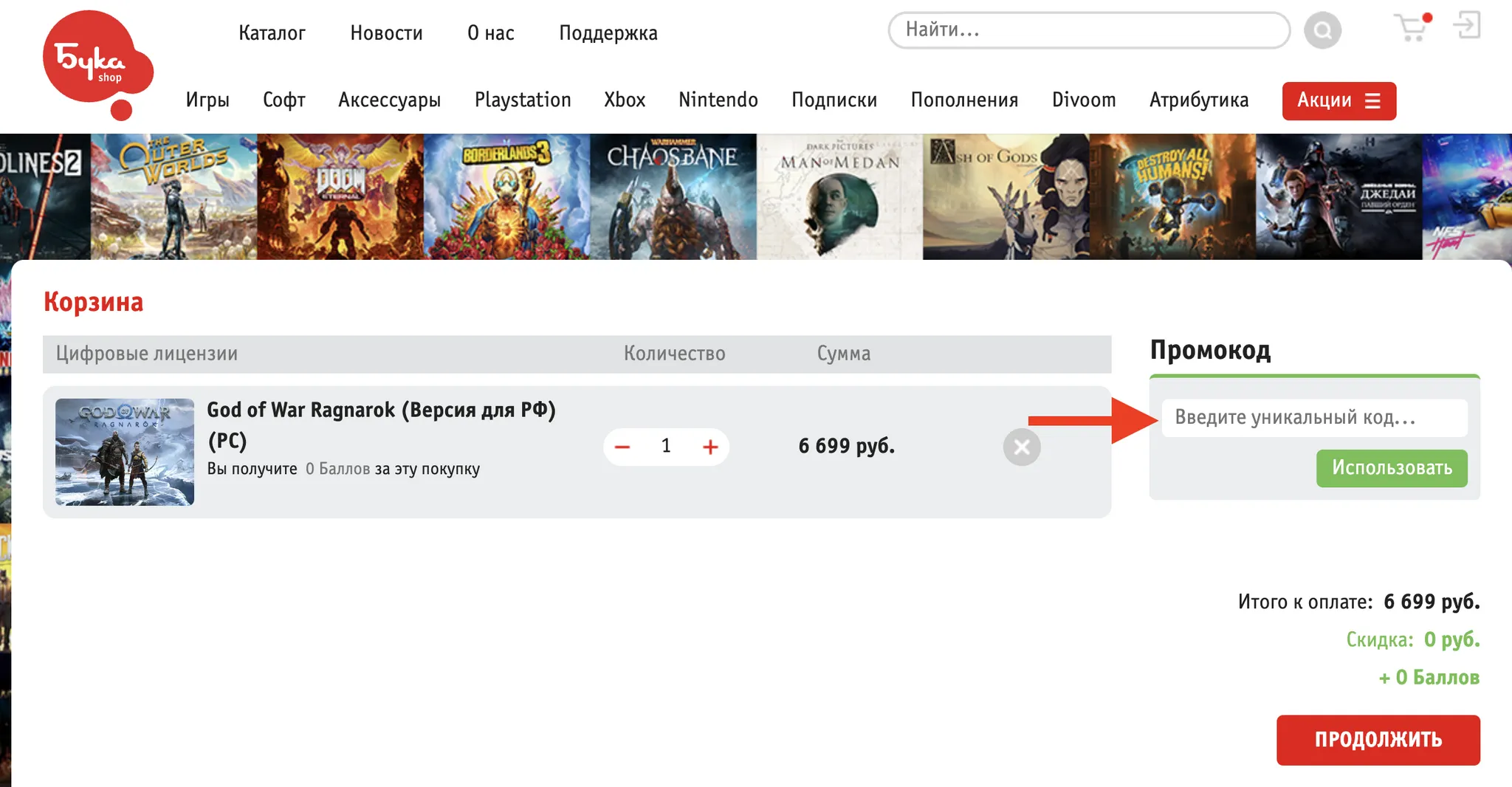This screenshot has height=787, width=1512.
Task: Open the Аксессуары category
Action: click(389, 100)
